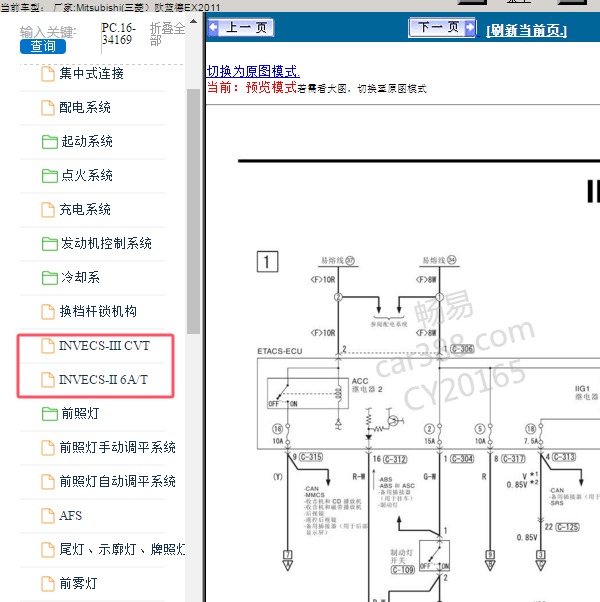Expand the 发动机控制系统 folder
This screenshot has height=602, width=600.
tap(106, 243)
